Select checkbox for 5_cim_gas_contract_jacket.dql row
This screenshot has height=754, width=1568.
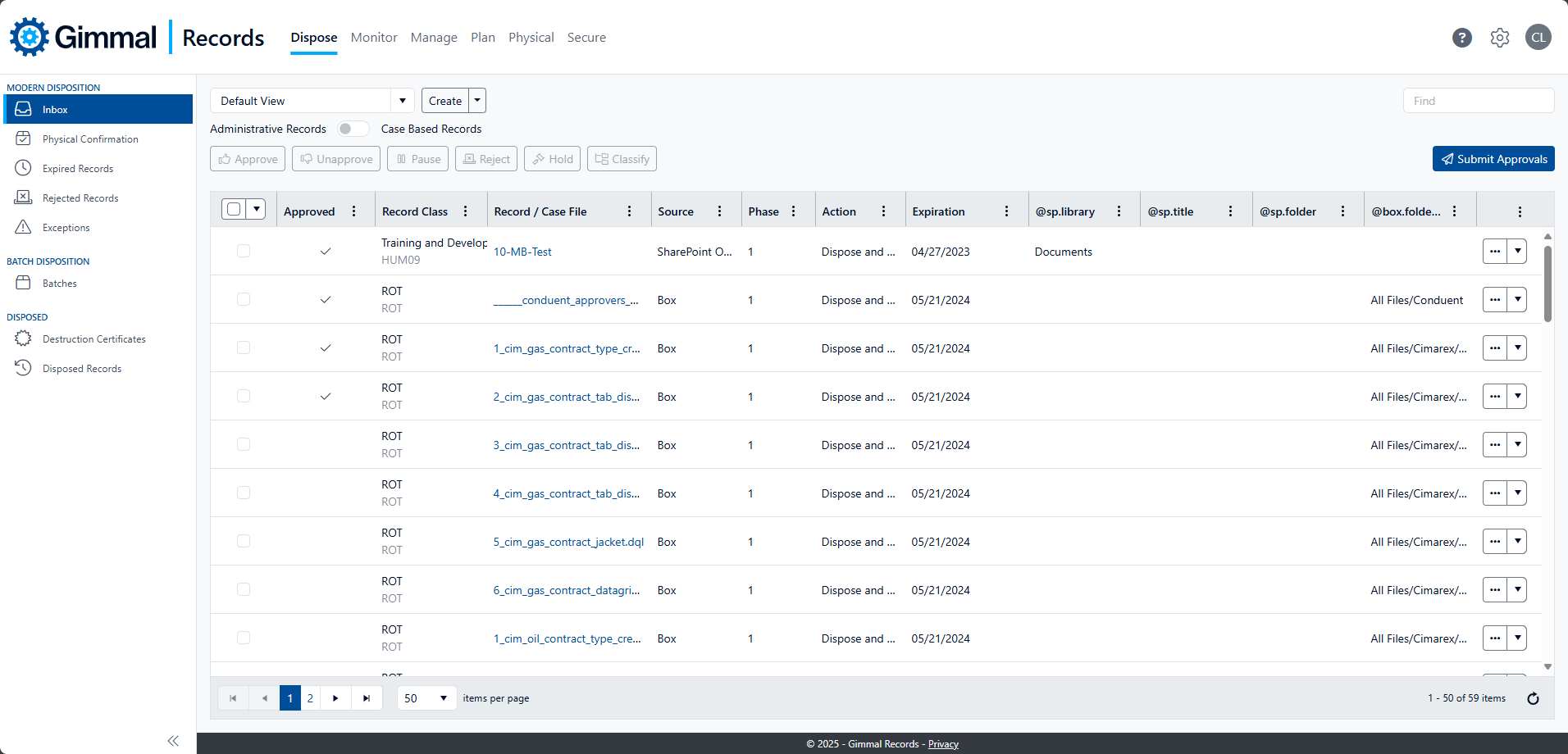point(244,541)
